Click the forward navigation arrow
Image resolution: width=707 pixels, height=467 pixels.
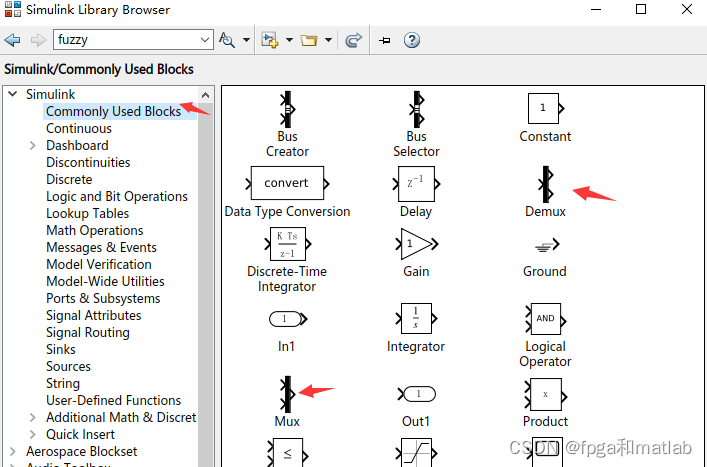pyautogui.click(x=38, y=40)
